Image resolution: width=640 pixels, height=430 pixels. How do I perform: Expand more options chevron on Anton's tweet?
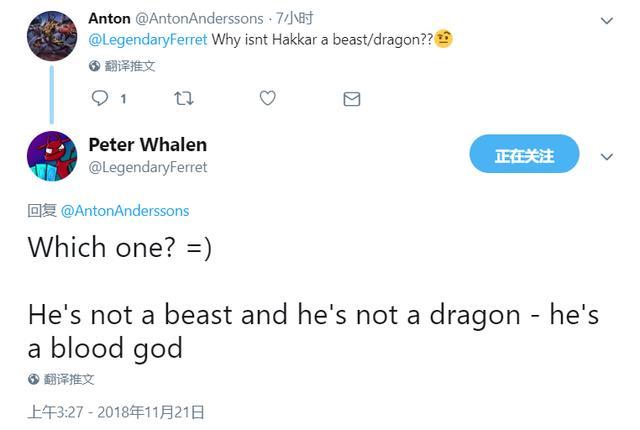(x=607, y=20)
